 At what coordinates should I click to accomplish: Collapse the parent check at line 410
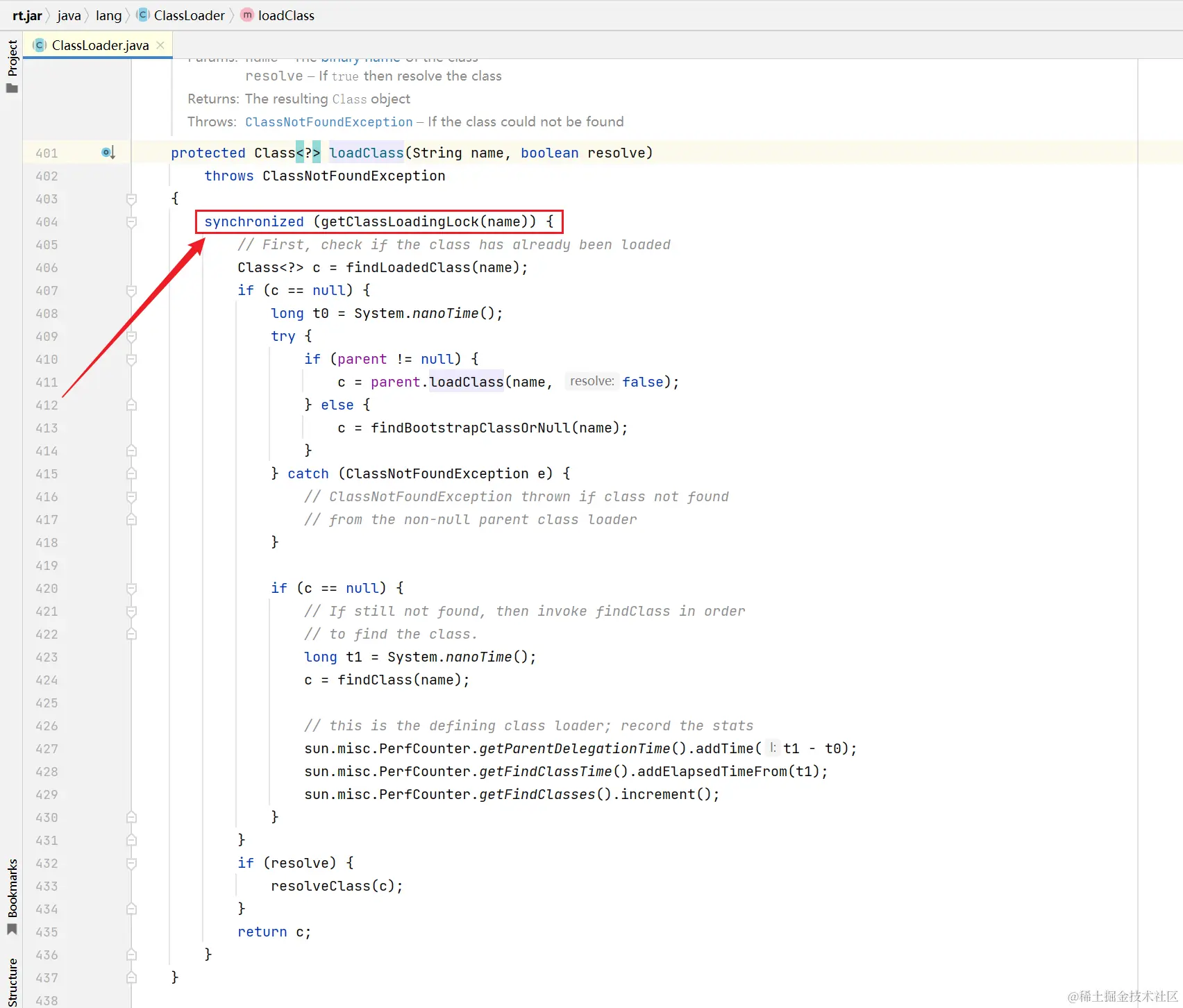coord(131,360)
